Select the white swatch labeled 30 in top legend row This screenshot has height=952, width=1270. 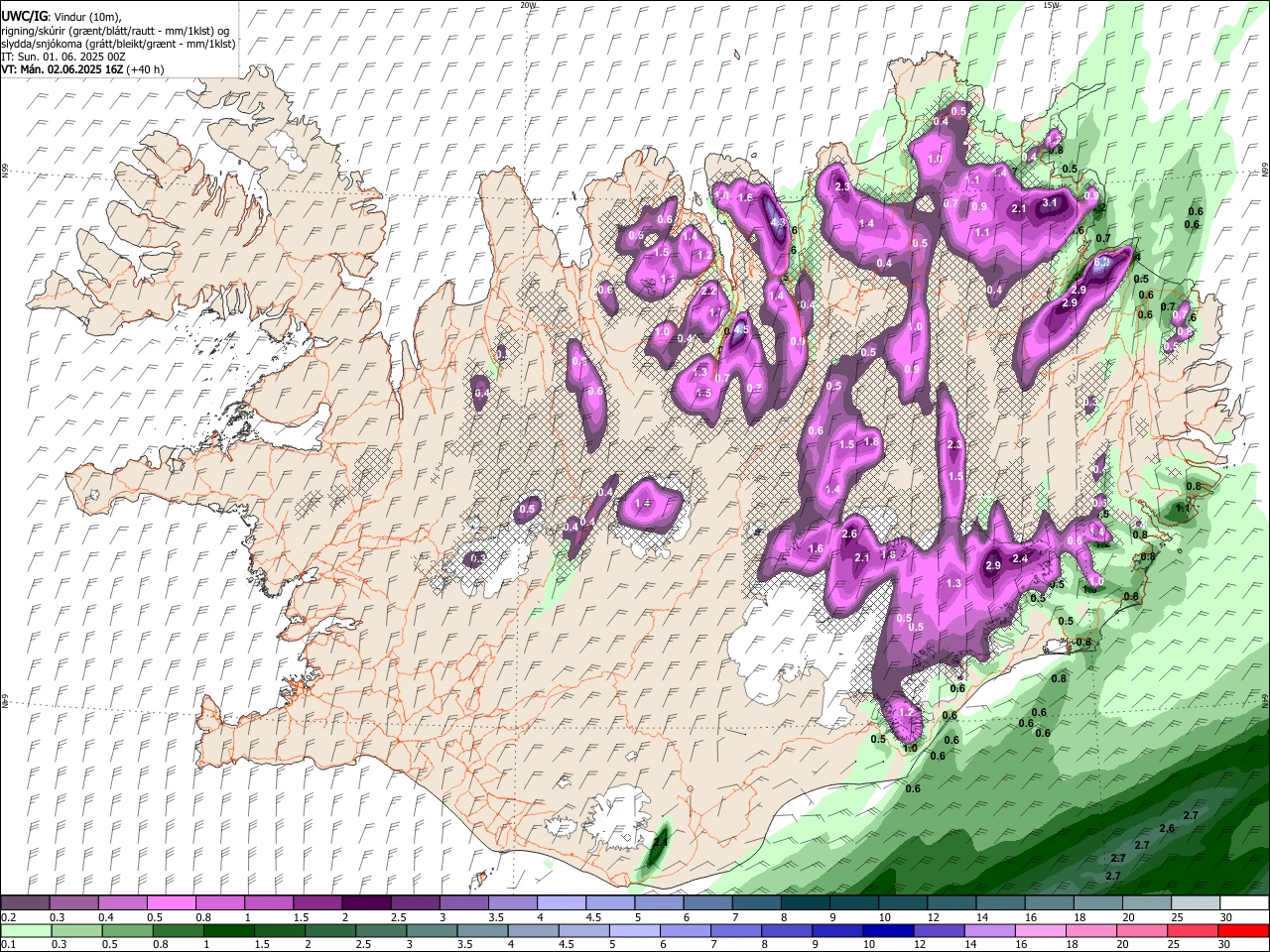coord(1243,903)
